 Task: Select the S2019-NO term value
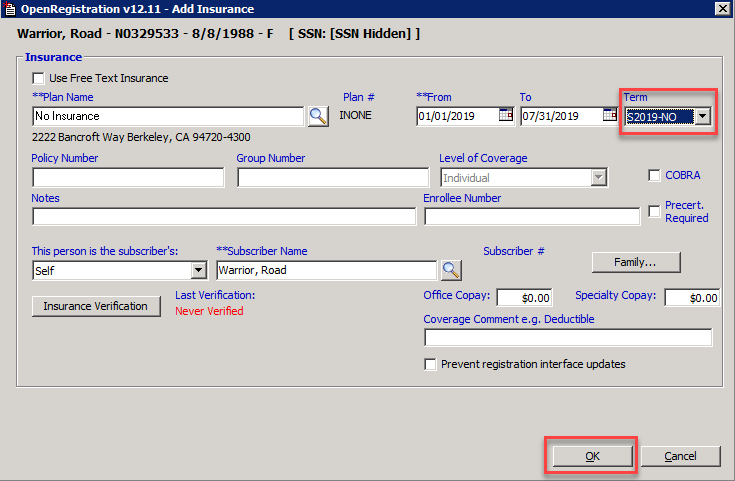(x=660, y=117)
